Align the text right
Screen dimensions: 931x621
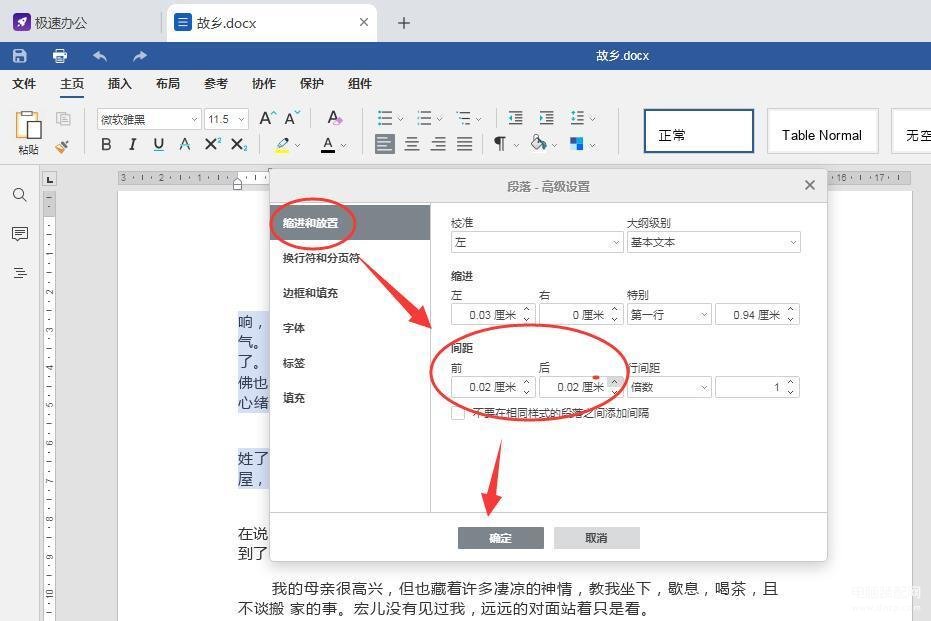[x=438, y=144]
